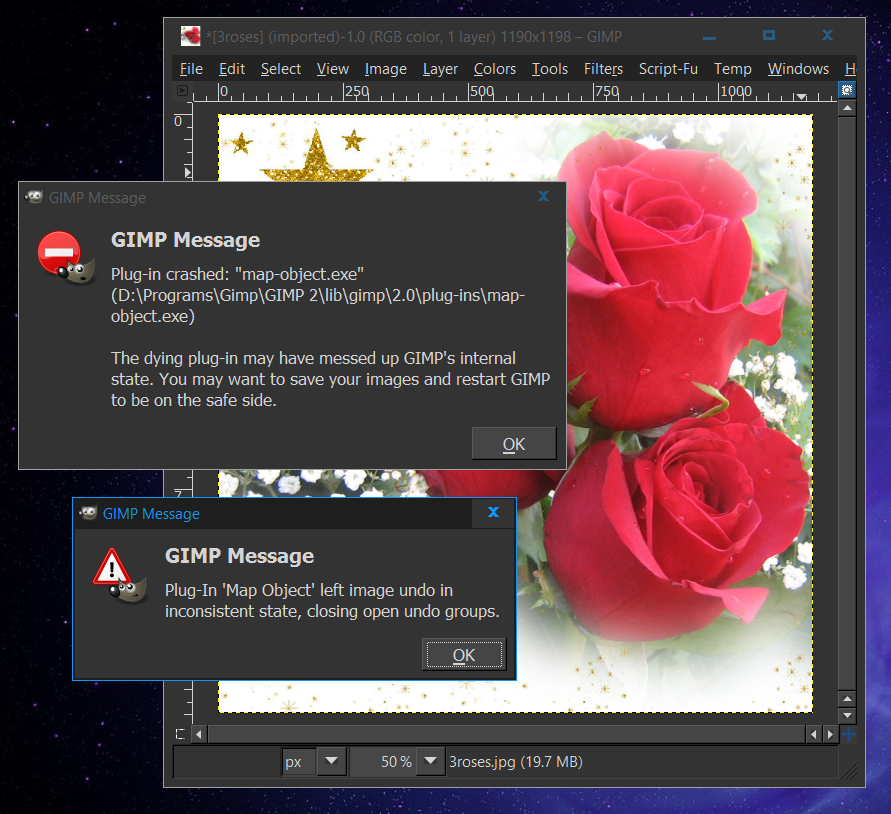Click Wilber icon in the undo warning title bar
891x814 pixels.
[88, 513]
